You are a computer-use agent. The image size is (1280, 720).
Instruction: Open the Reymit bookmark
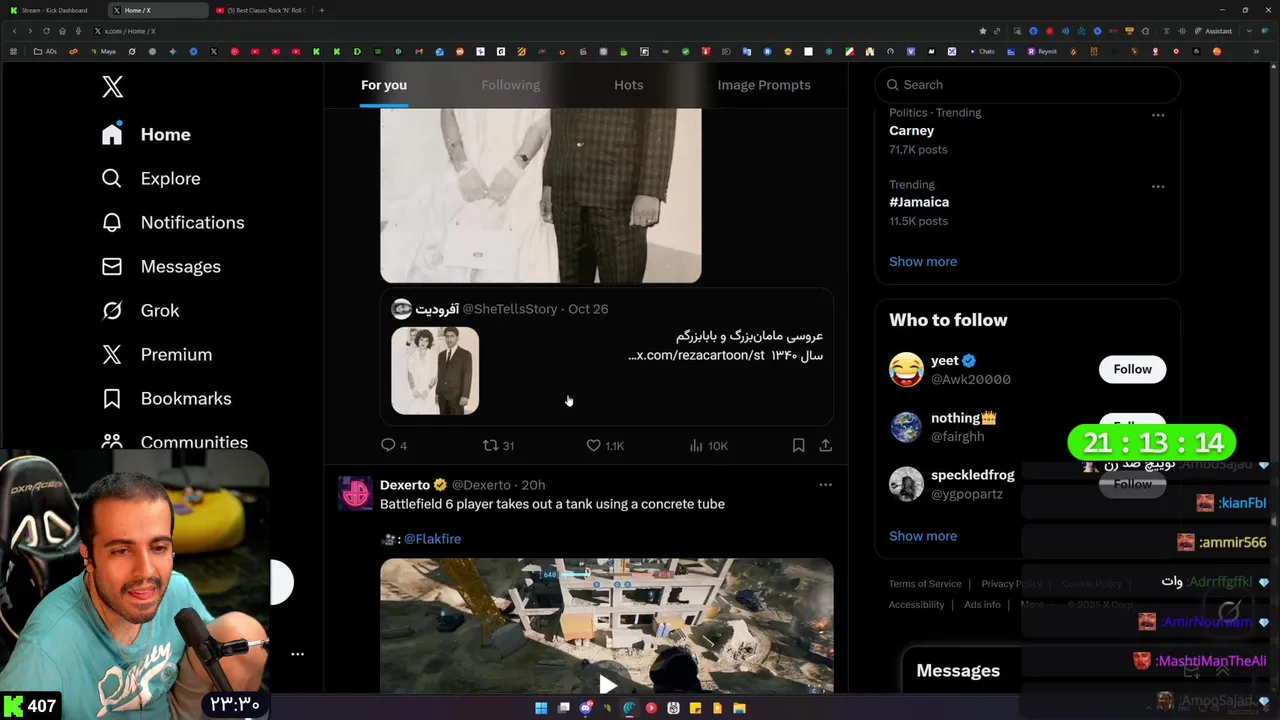(1042, 51)
